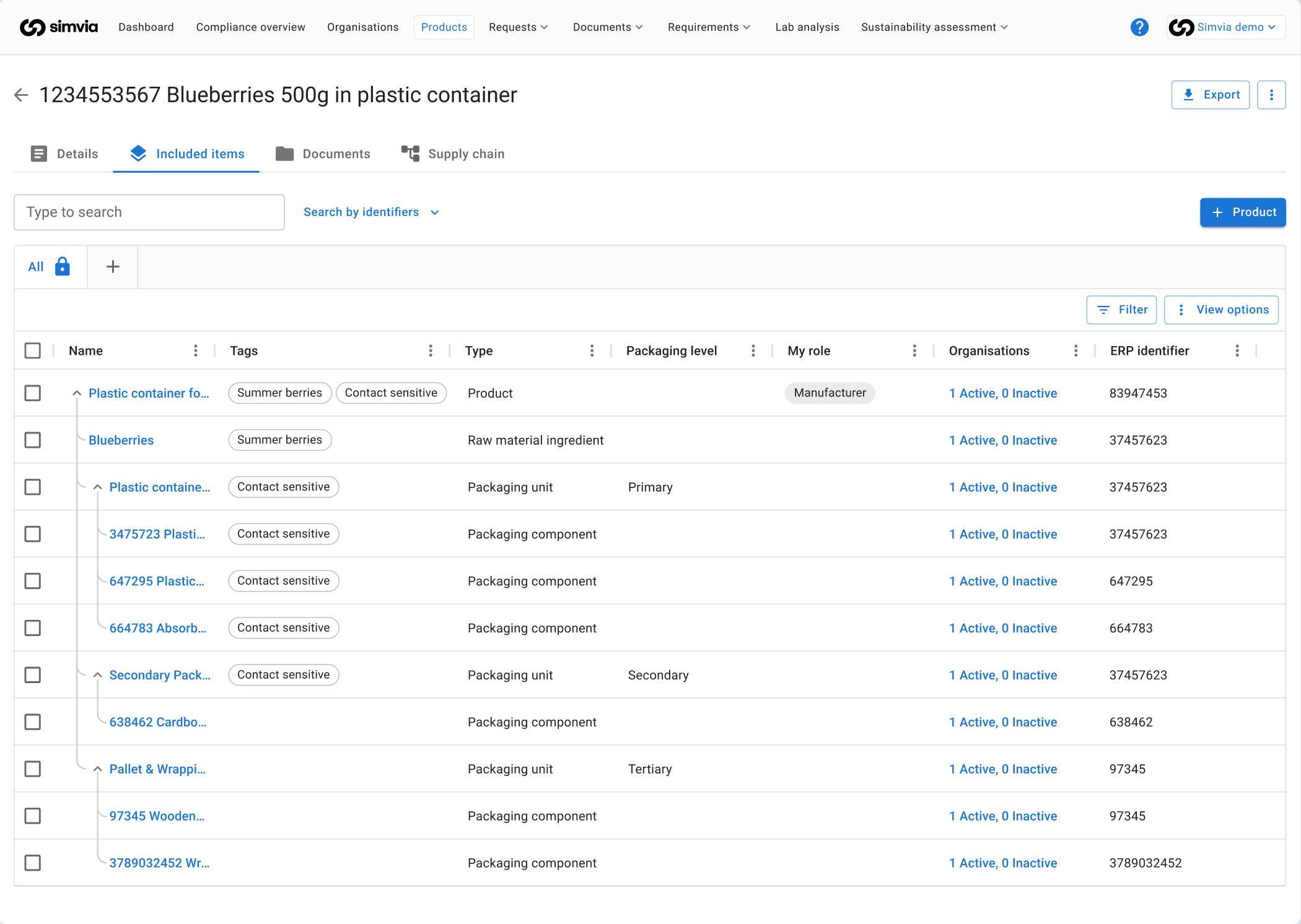The width and height of the screenshot is (1301, 924).
Task: Click the Export button
Action: [x=1211, y=95]
